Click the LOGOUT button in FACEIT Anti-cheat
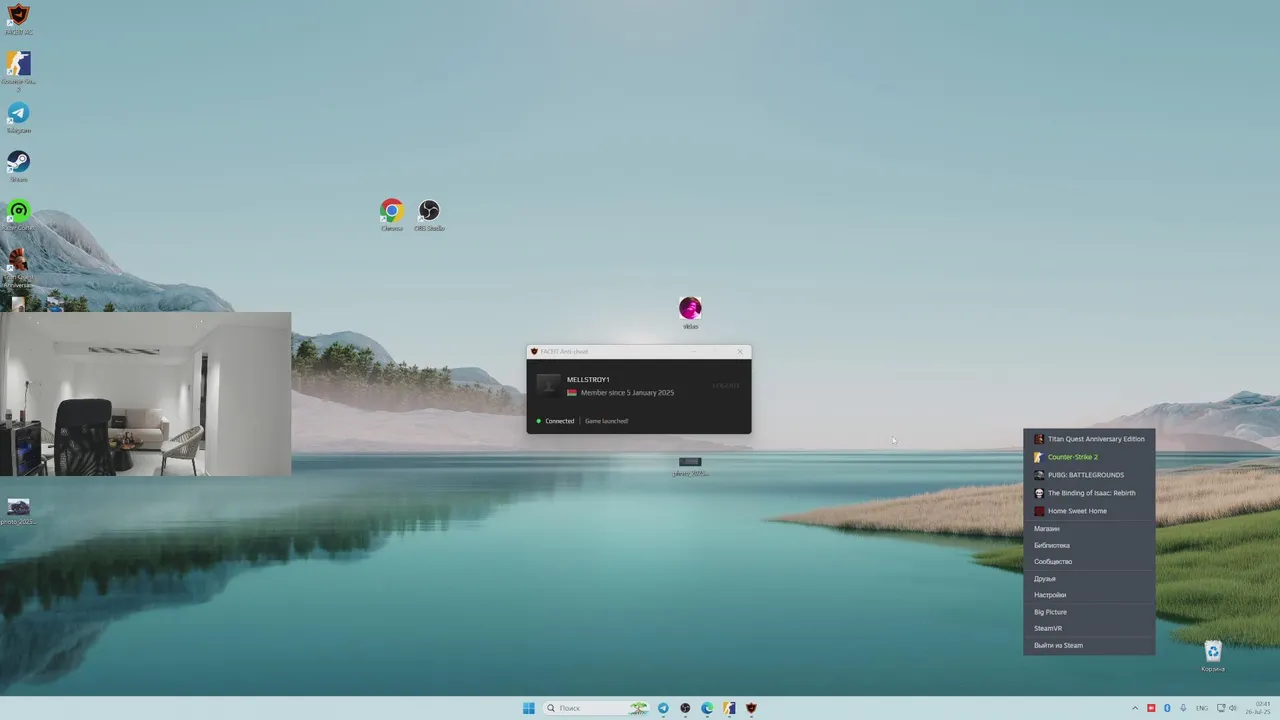 [726, 386]
